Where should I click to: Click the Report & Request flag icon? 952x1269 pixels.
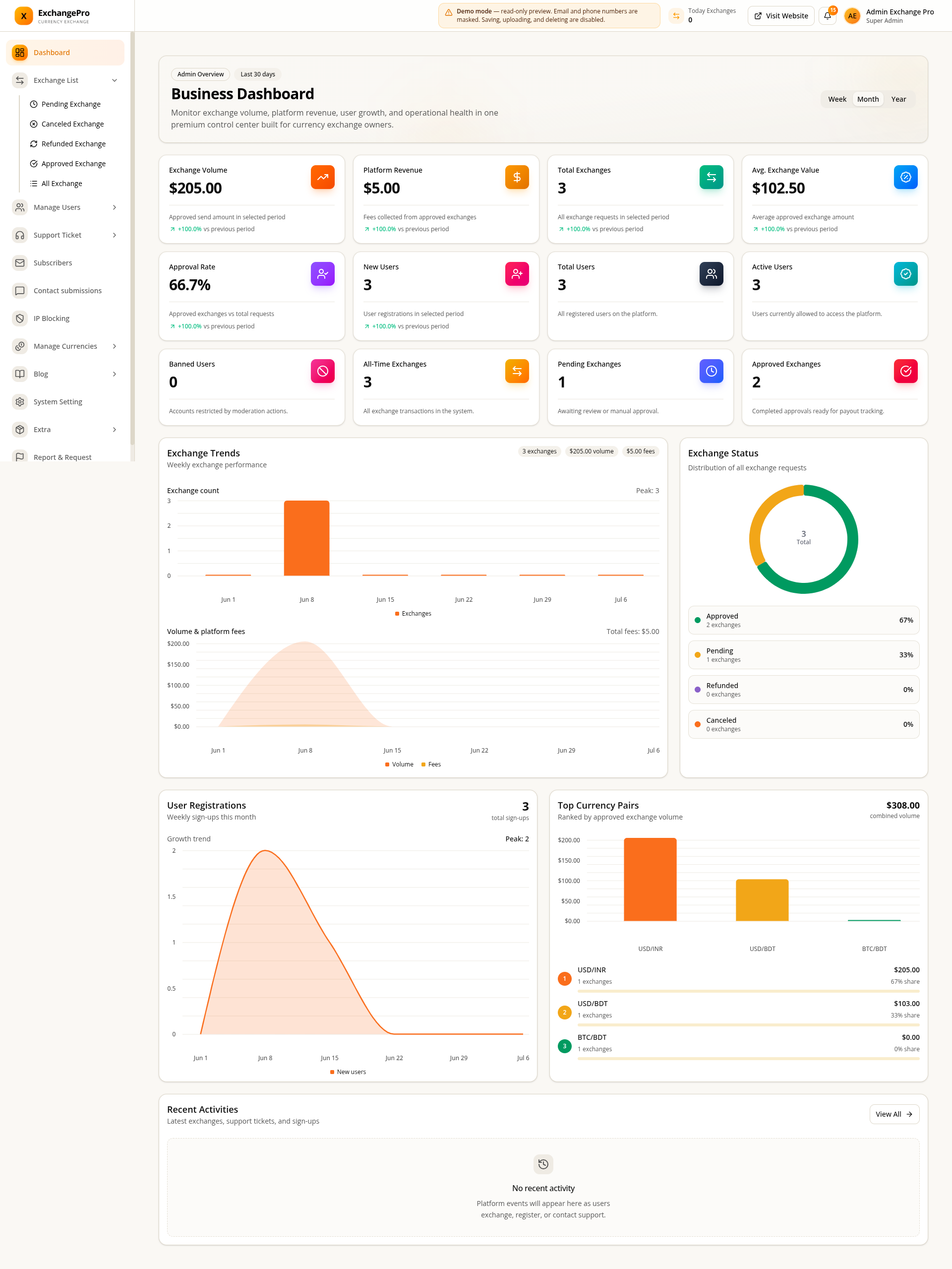pos(20,457)
